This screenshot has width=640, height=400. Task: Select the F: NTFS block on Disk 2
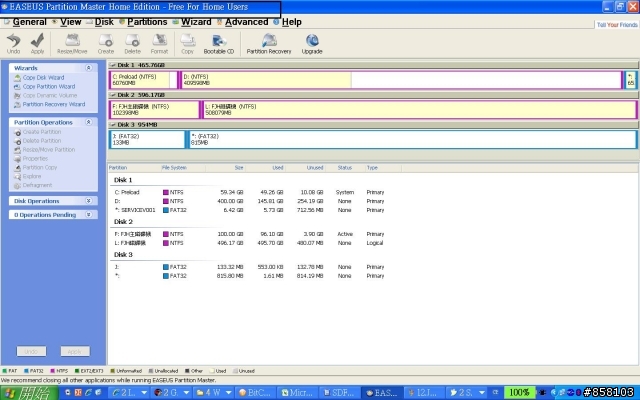[154, 110]
